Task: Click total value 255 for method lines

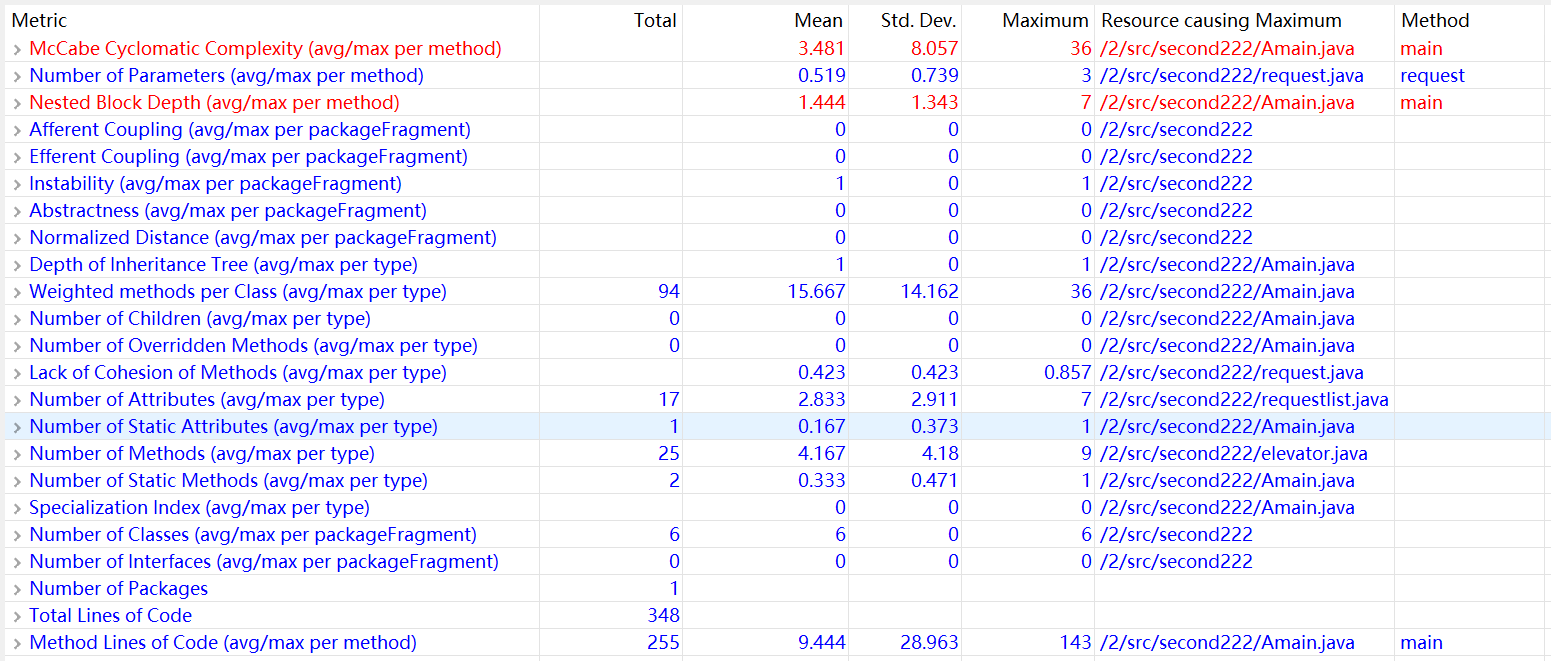Action: (663, 642)
